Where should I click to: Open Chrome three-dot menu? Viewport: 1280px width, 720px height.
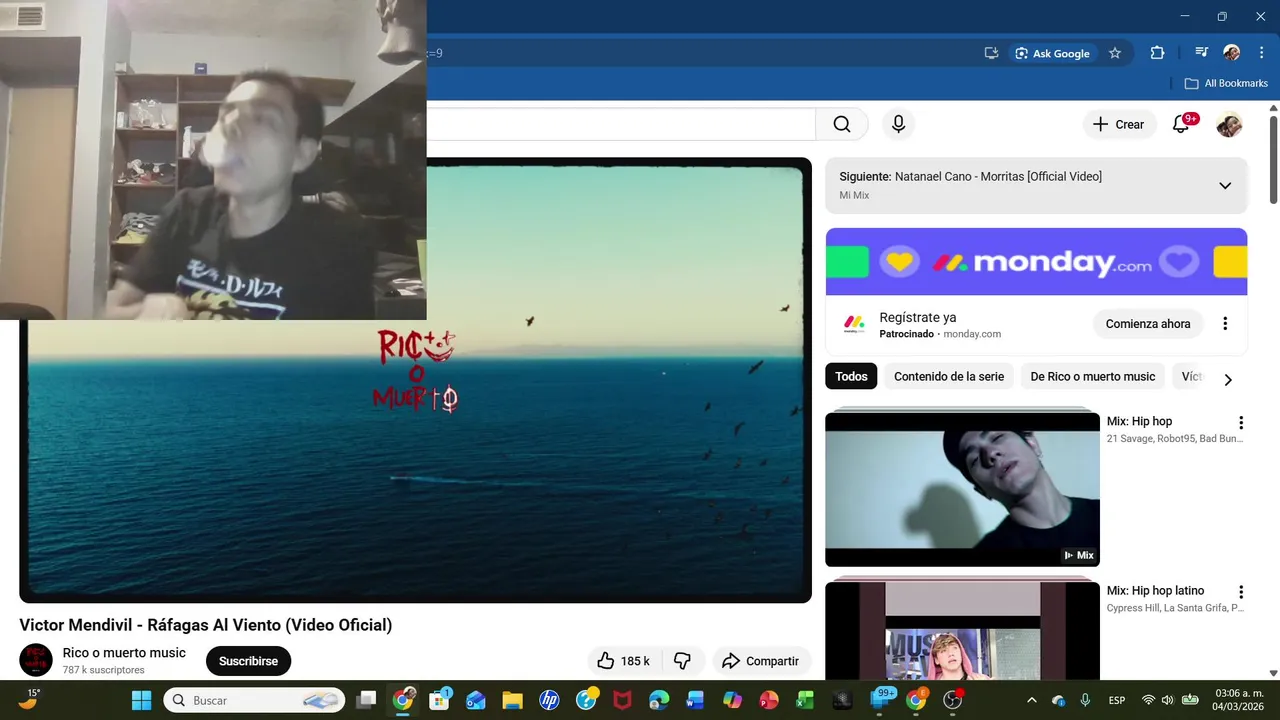click(1261, 53)
